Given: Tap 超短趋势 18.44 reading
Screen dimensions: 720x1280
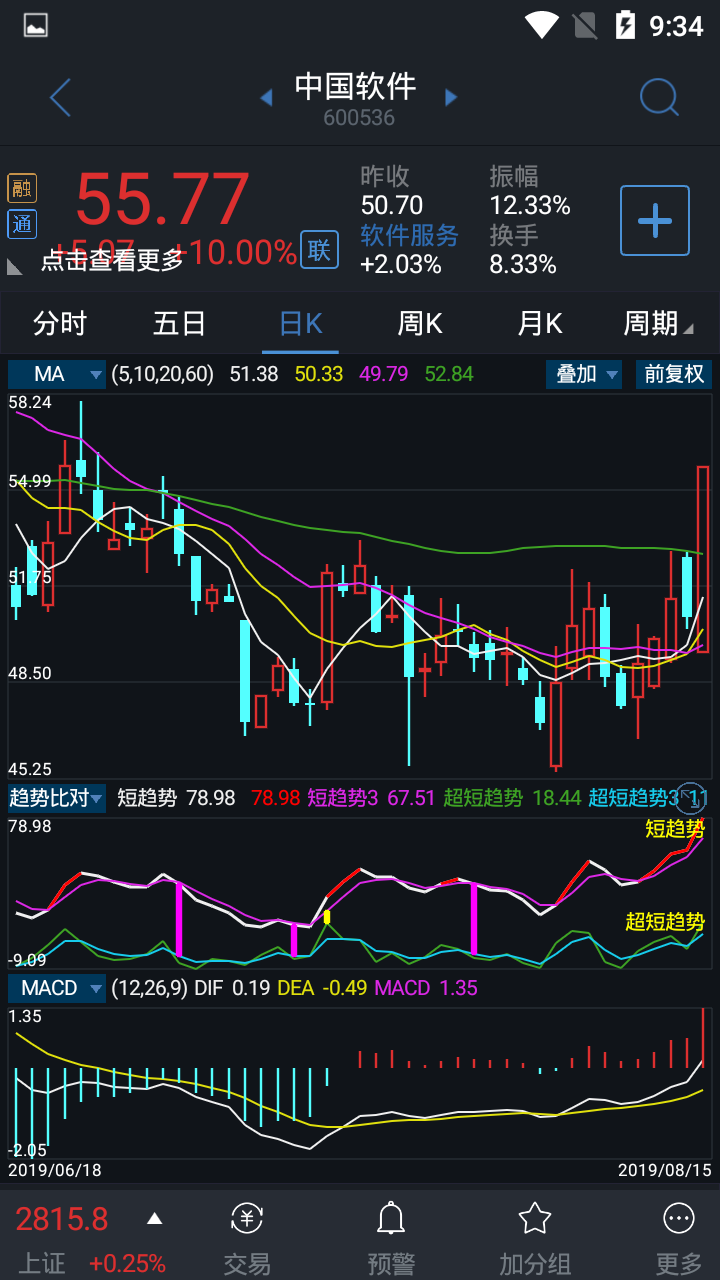Looking at the screenshot, I should (512, 798).
